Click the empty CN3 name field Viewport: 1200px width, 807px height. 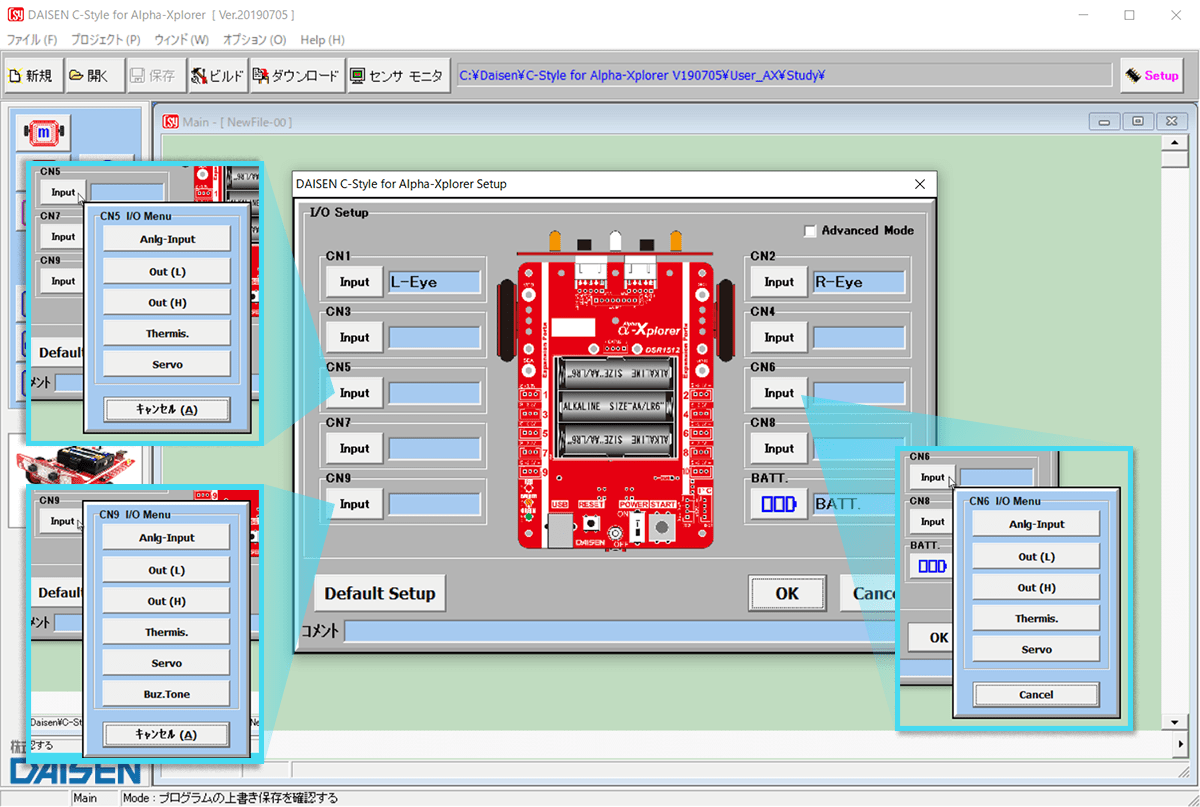(x=434, y=338)
